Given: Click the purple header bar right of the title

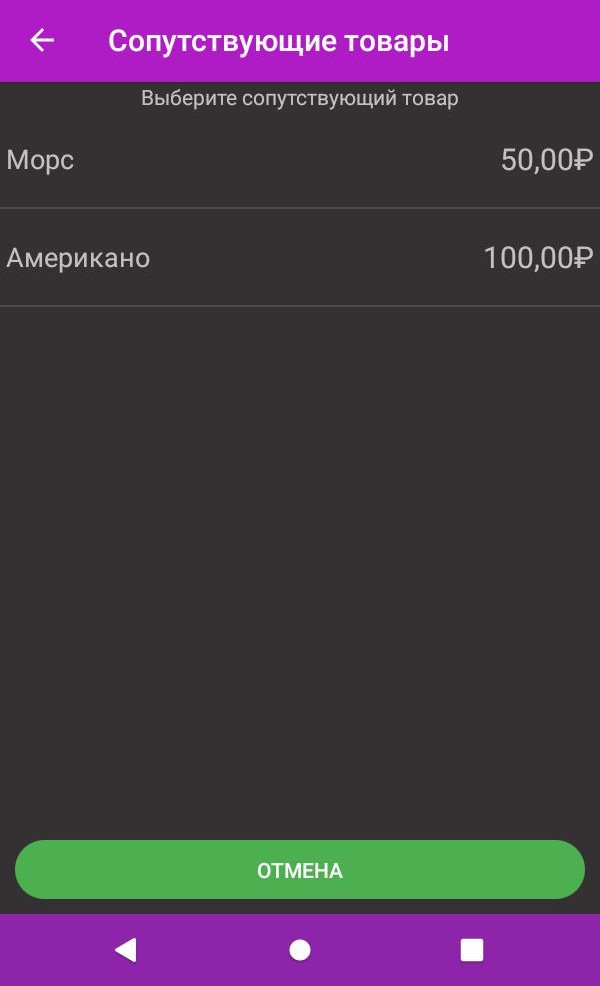Looking at the screenshot, I should click(530, 41).
